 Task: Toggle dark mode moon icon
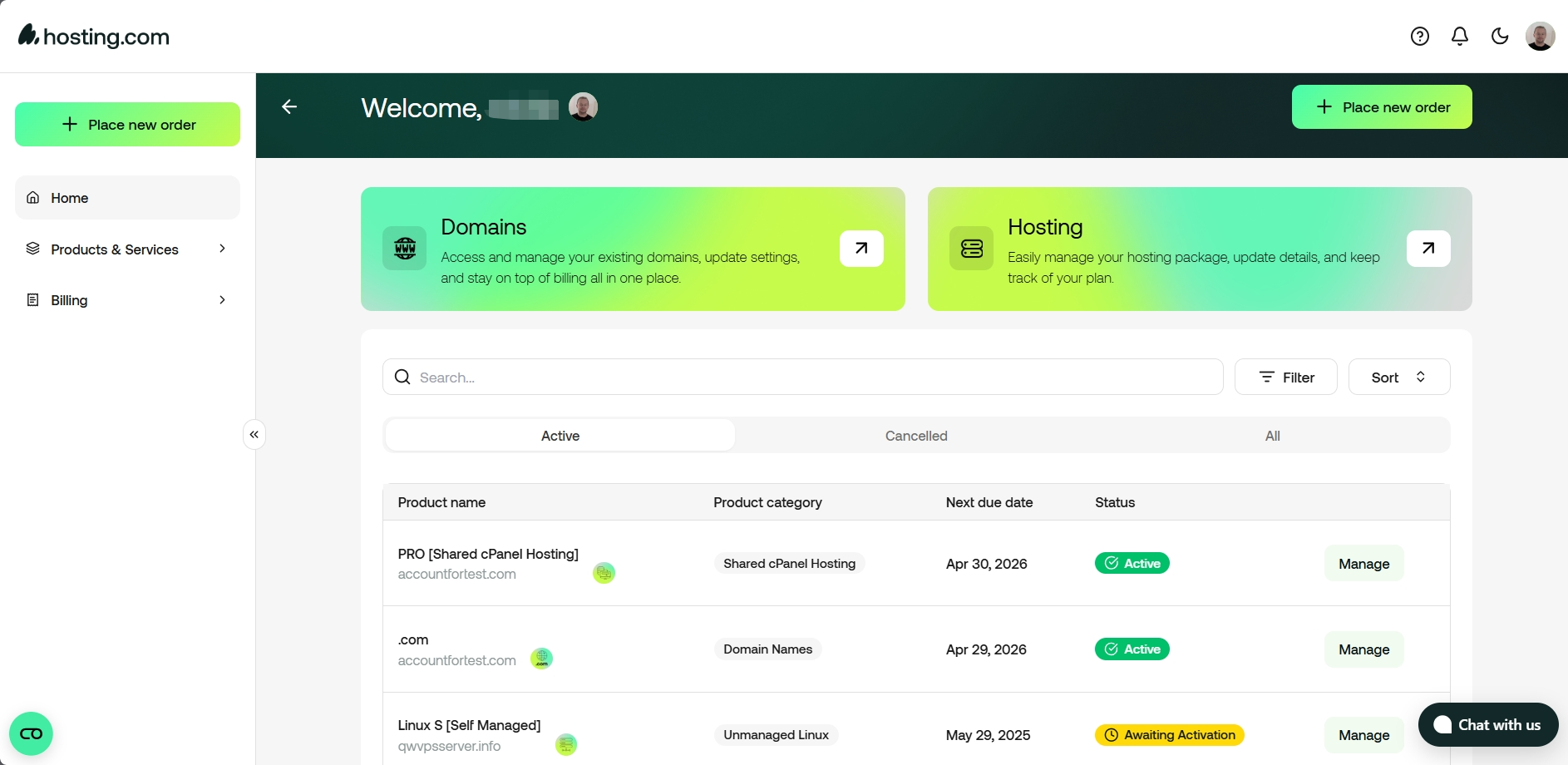point(1500,37)
